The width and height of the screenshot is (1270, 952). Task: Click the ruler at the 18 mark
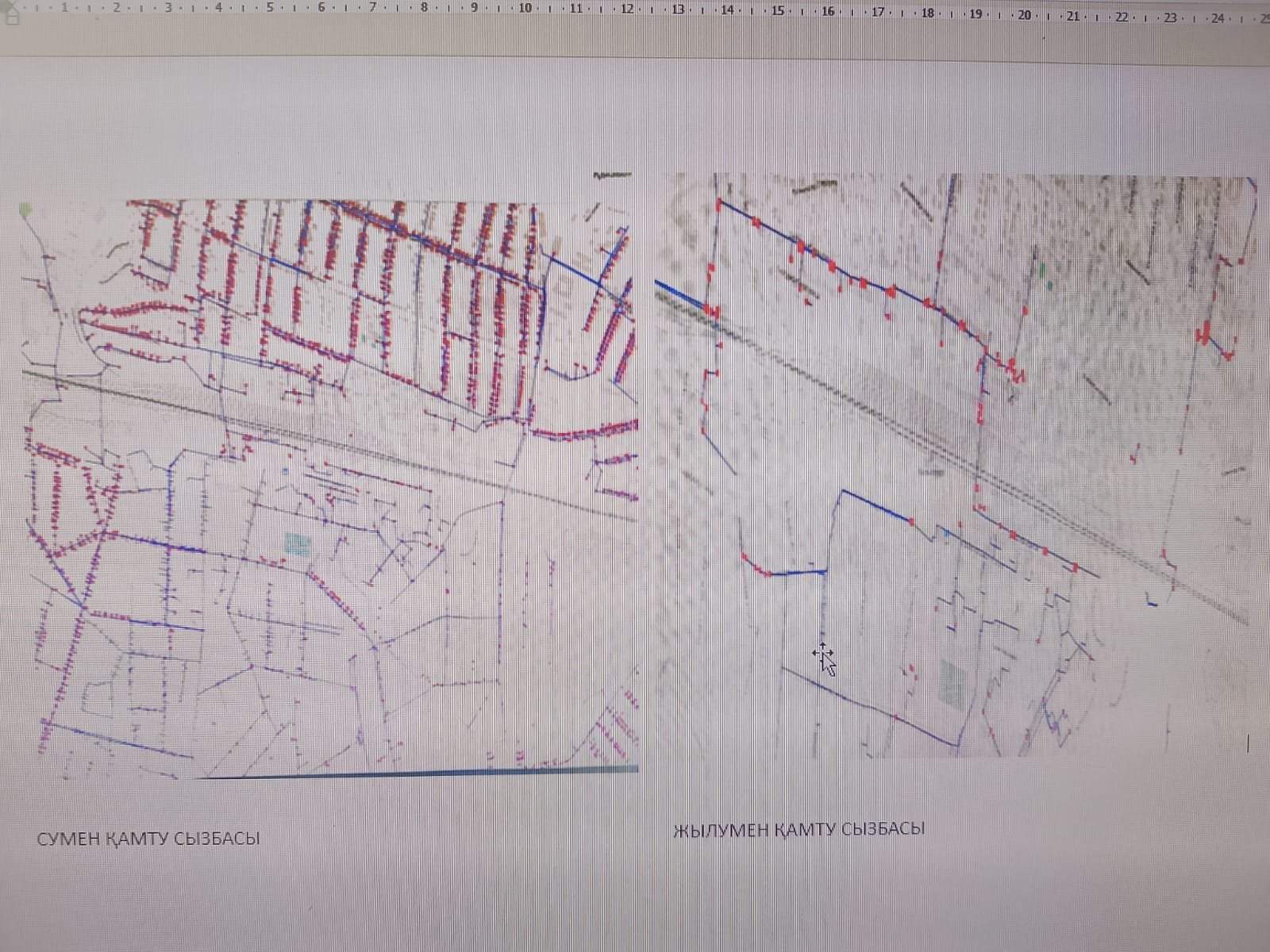[x=927, y=12]
